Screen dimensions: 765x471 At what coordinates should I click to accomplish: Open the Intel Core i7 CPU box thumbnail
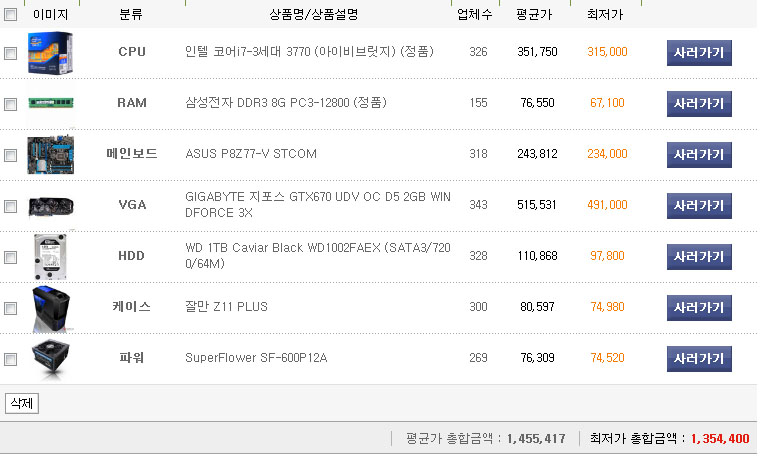point(51,53)
